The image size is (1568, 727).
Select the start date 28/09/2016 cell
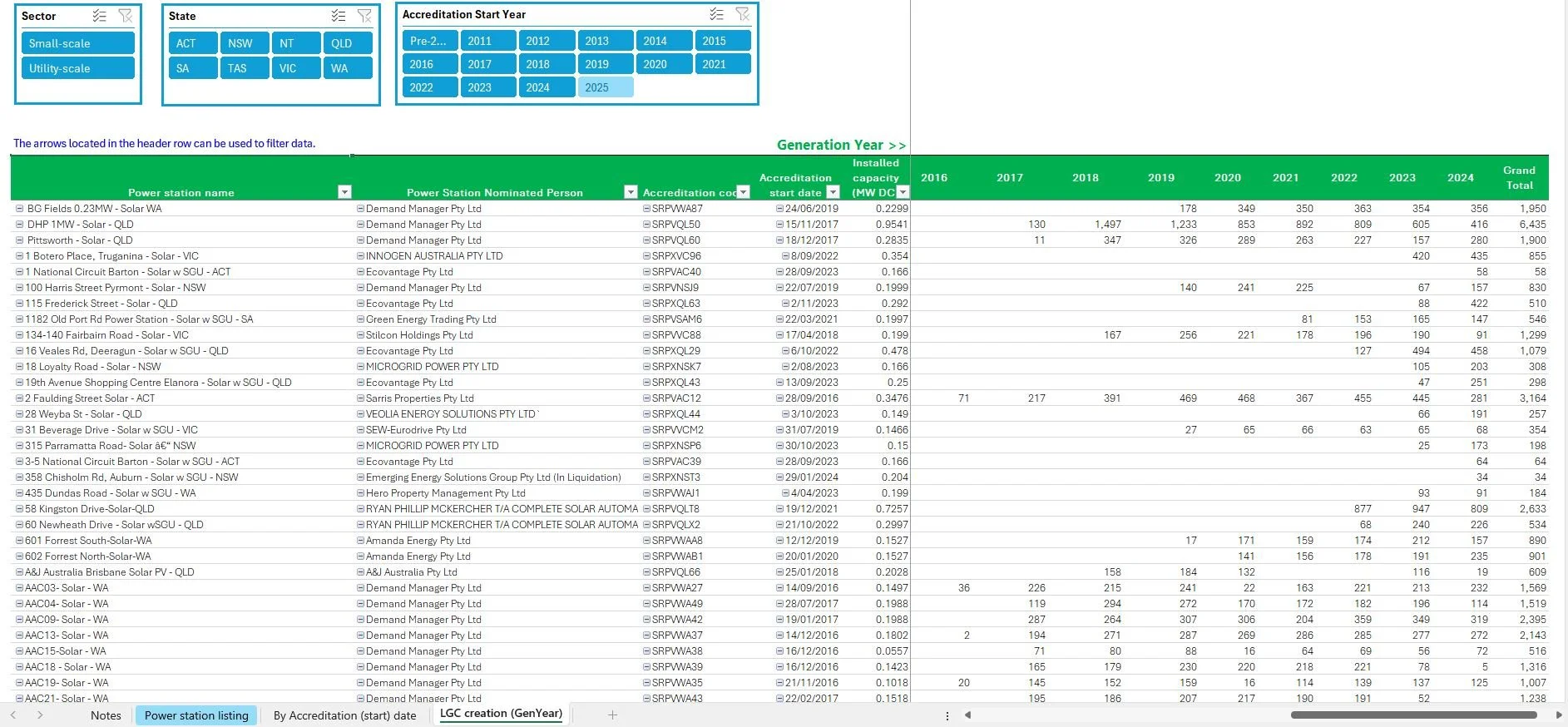[812, 398]
